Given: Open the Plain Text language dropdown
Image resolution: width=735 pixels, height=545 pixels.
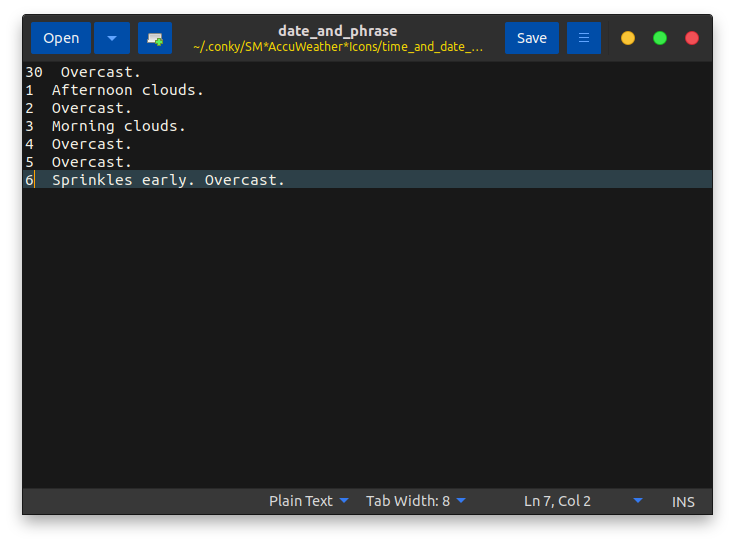Looking at the screenshot, I should pyautogui.click(x=309, y=501).
